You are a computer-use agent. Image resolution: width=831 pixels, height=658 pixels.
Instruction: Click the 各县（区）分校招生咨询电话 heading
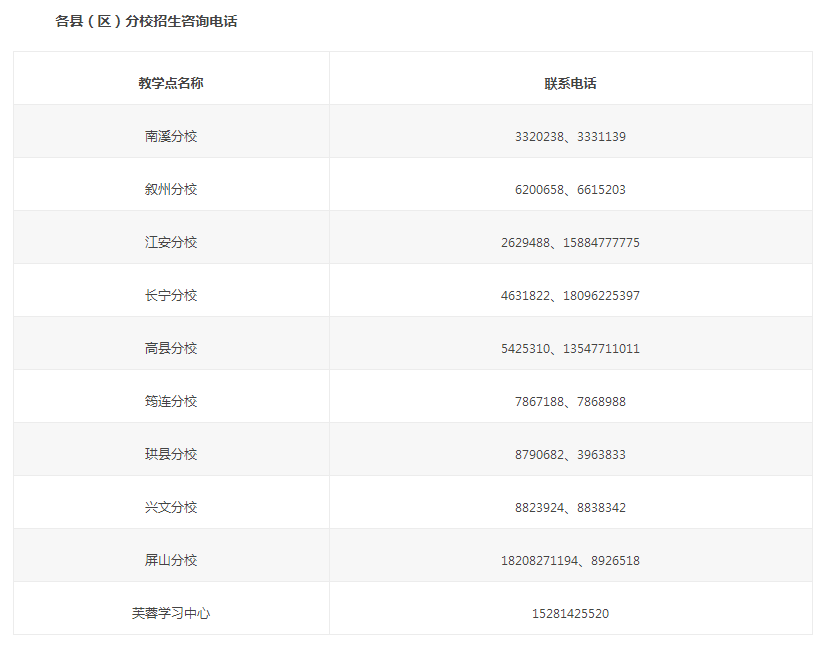(146, 21)
